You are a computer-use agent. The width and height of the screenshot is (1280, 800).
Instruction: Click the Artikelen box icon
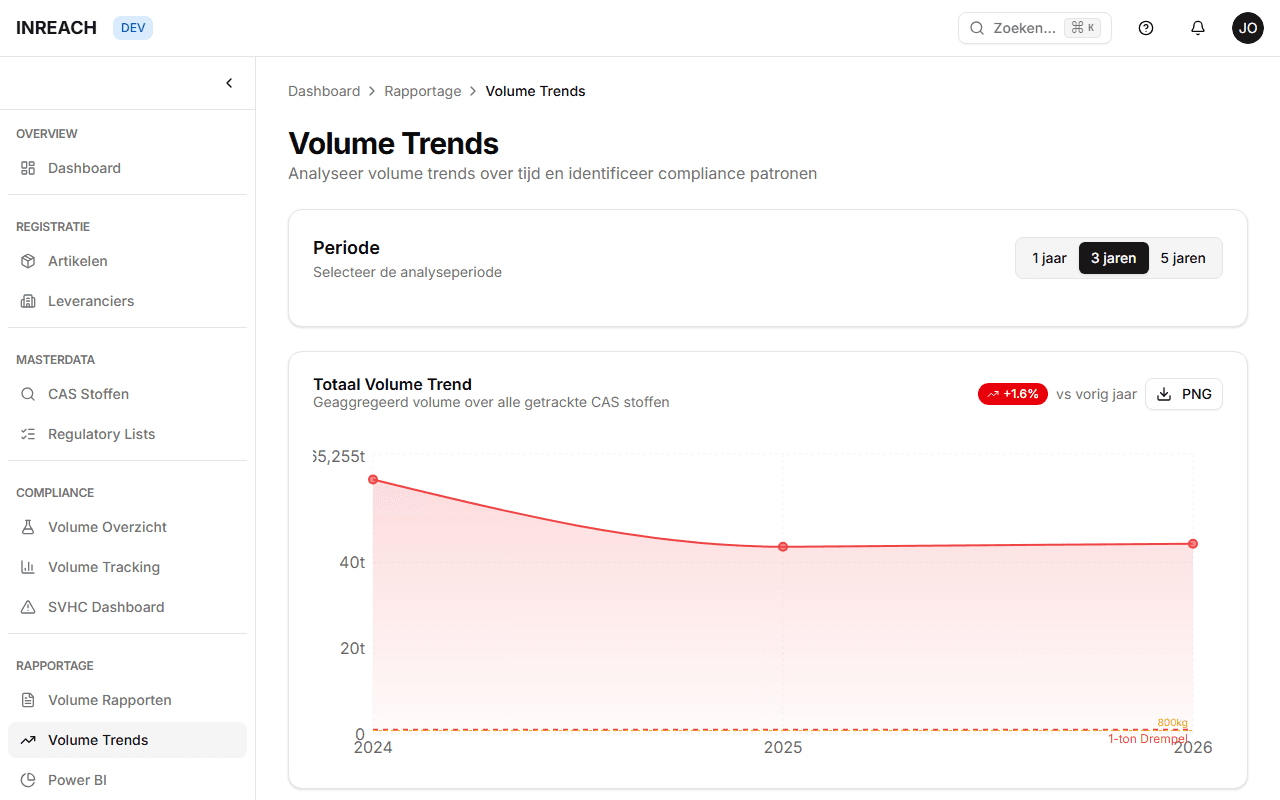[x=28, y=261]
